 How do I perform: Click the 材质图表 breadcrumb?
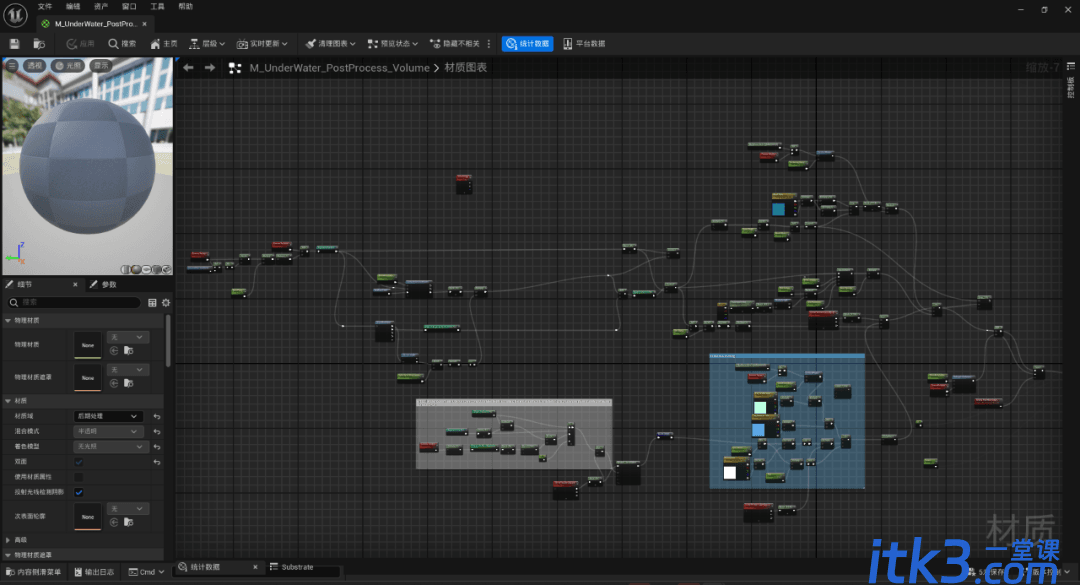tap(466, 68)
